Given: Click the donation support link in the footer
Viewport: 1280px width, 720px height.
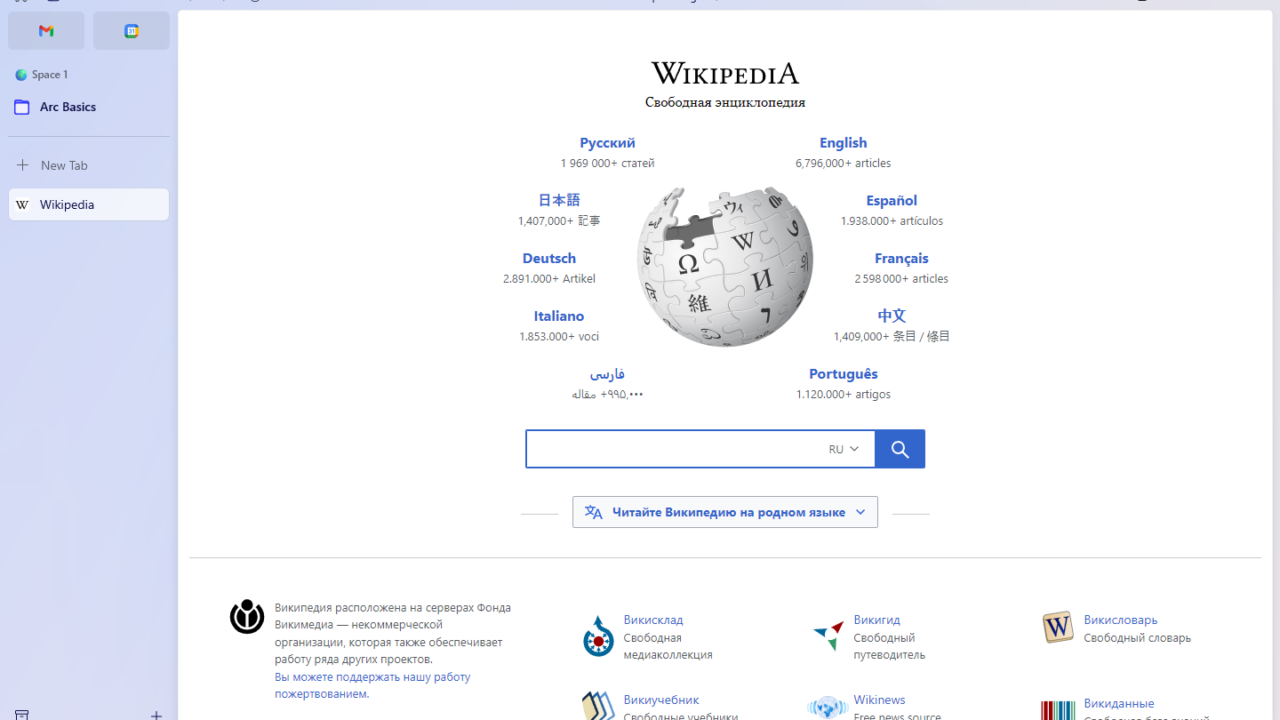Looking at the screenshot, I should coord(372,685).
